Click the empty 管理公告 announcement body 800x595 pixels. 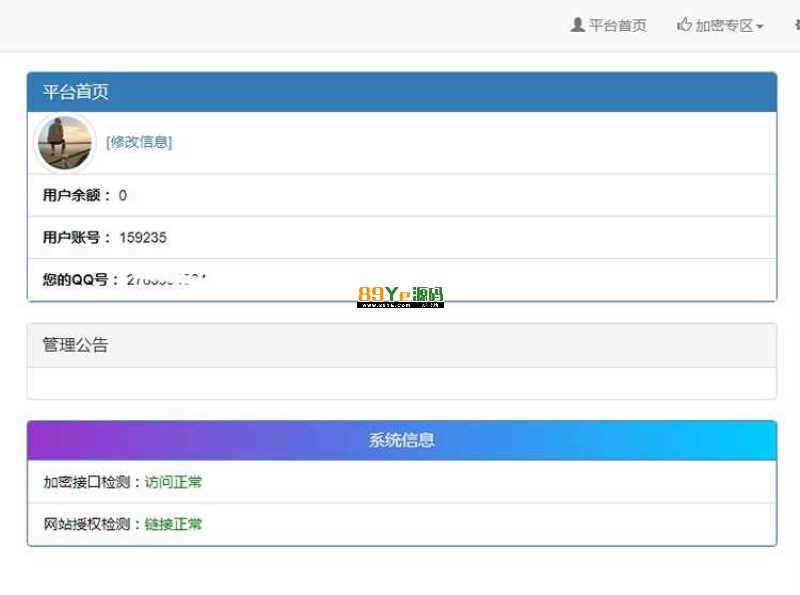tap(401, 383)
